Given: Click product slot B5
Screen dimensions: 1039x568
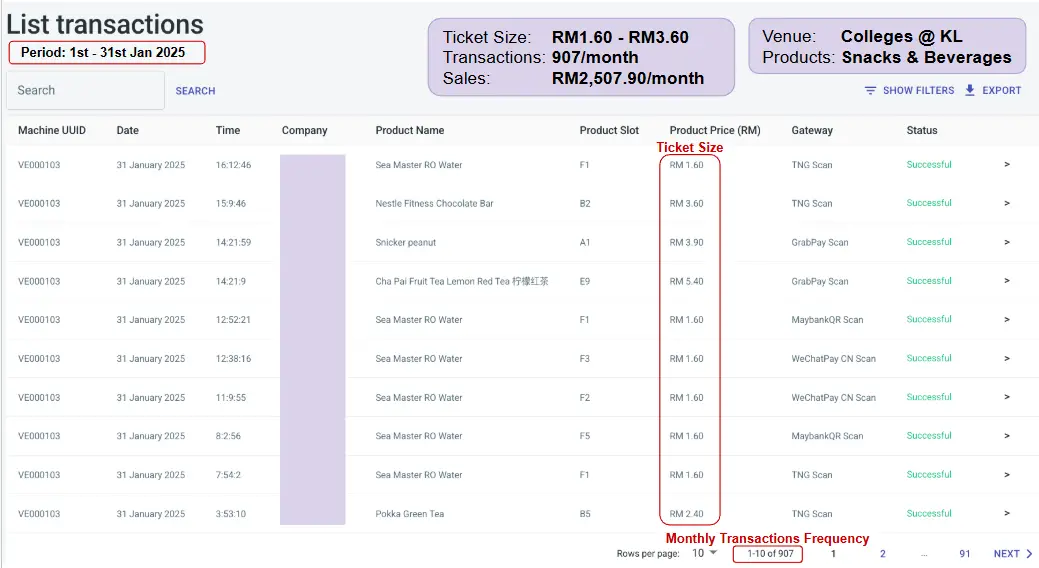Looking at the screenshot, I should tap(585, 514).
